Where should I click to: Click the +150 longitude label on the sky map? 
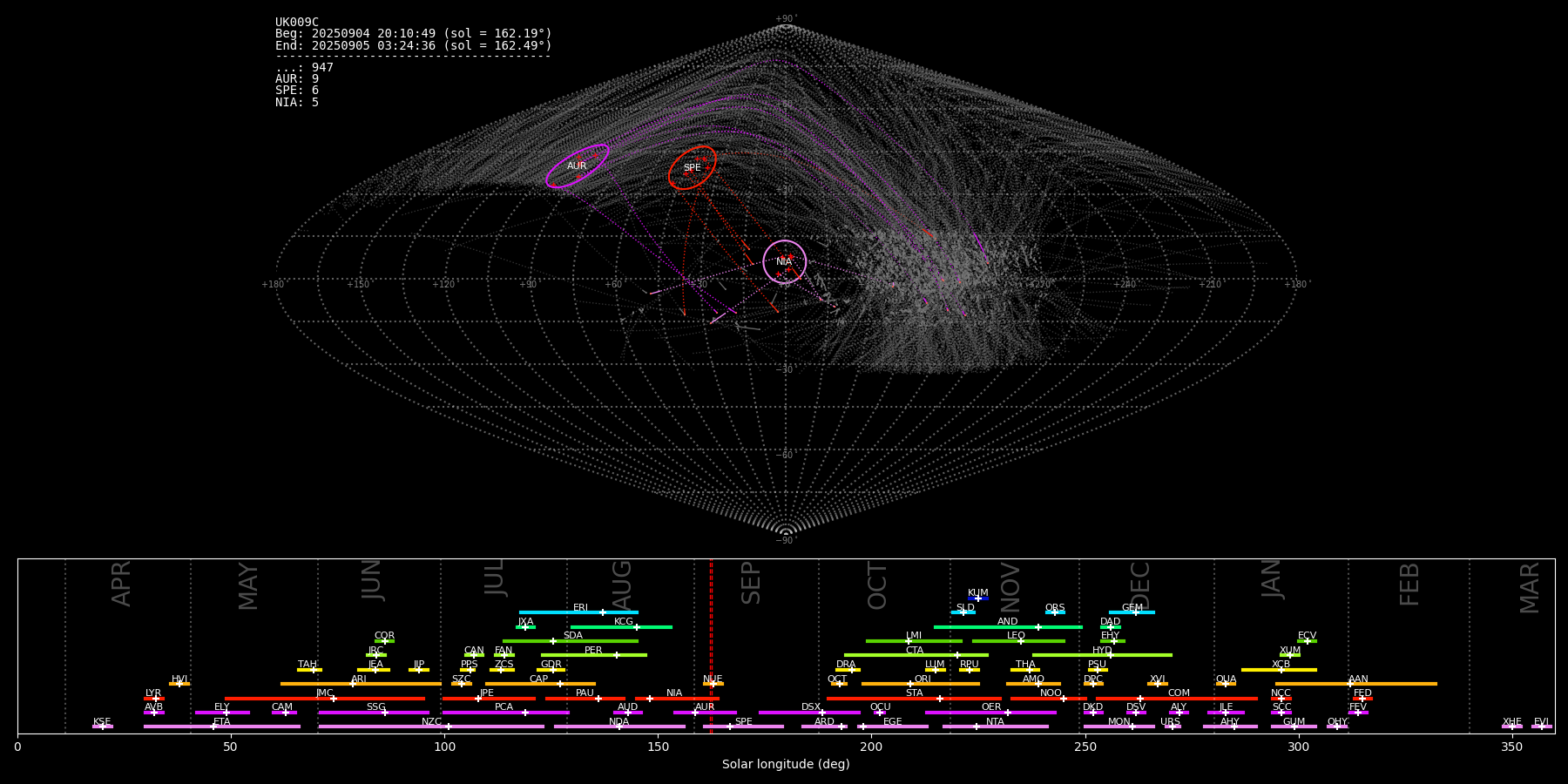tap(358, 285)
